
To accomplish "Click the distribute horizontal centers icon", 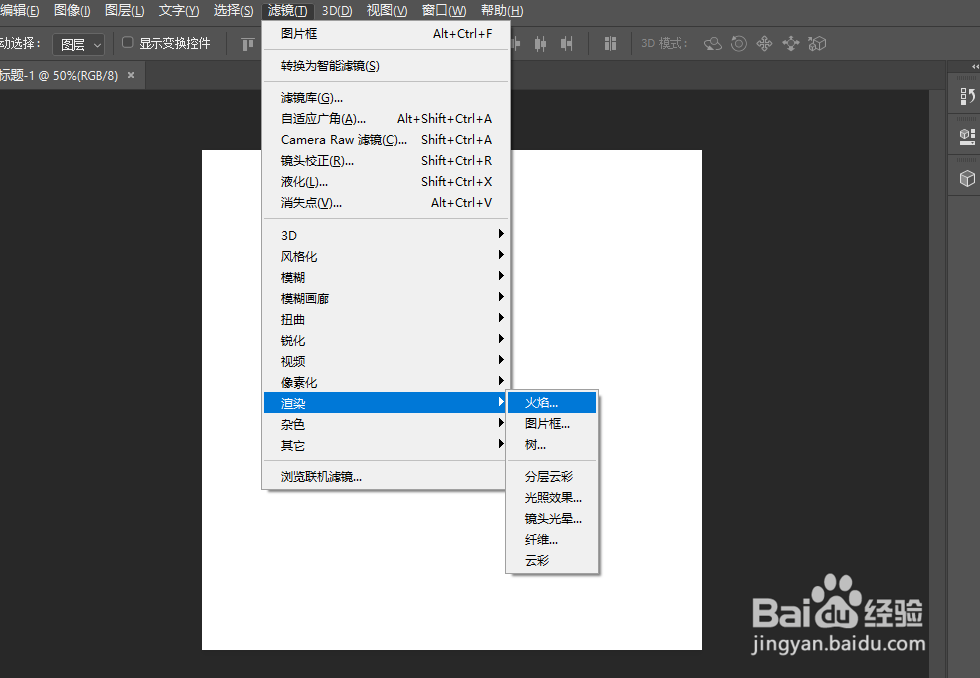I will [x=541, y=44].
